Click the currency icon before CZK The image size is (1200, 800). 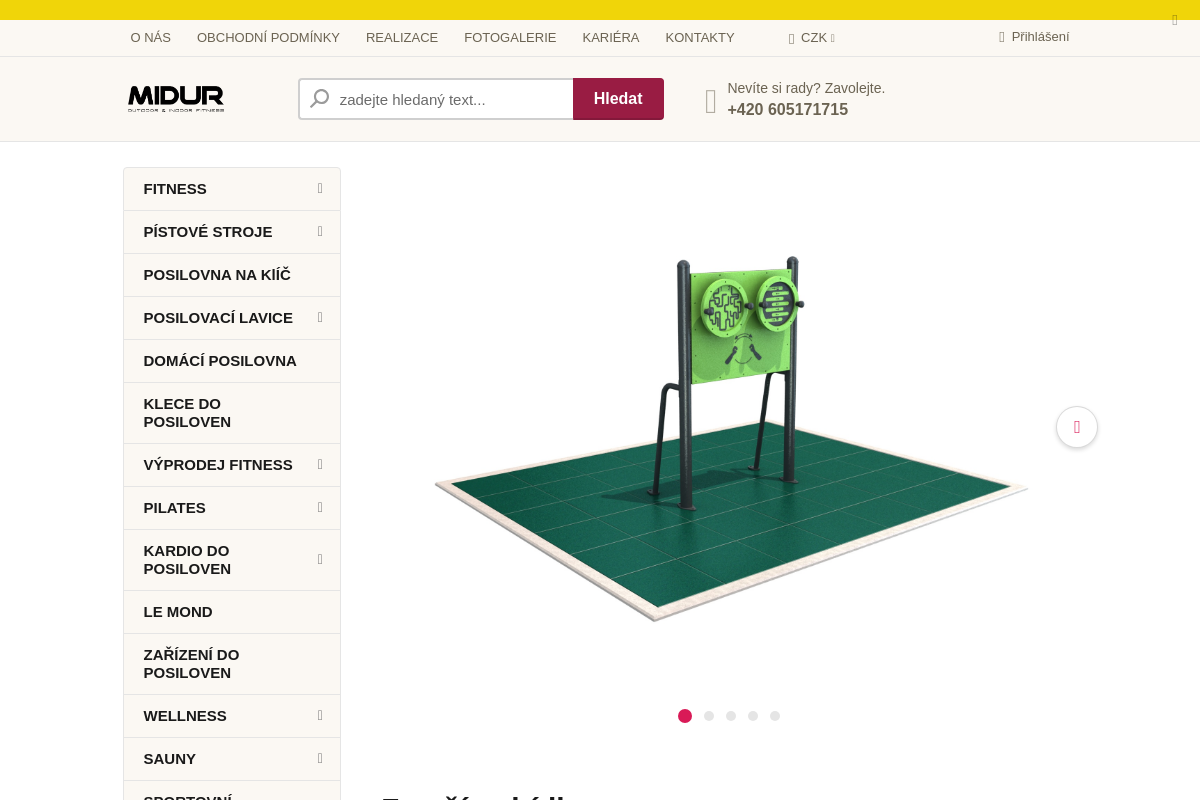point(791,38)
